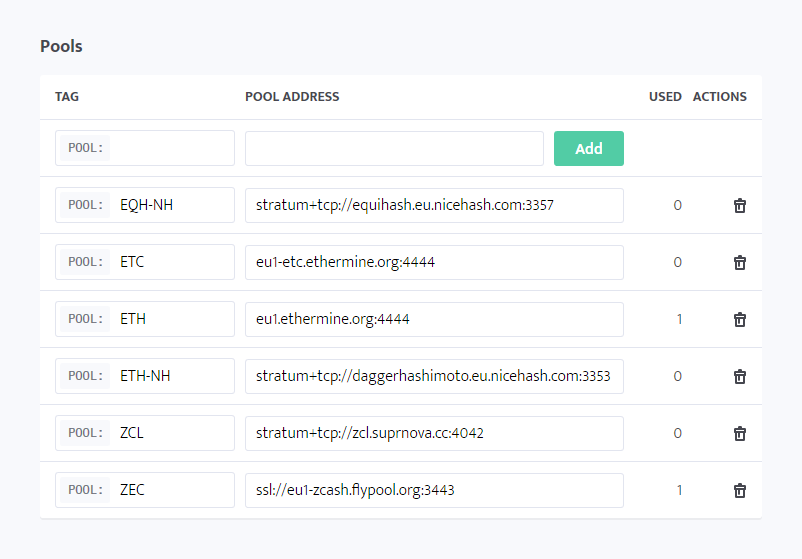This screenshot has height=559, width=802.
Task: Edit the daggerhashimoto.eu.nicehash.com:3353 address field
Action: pyautogui.click(x=434, y=376)
